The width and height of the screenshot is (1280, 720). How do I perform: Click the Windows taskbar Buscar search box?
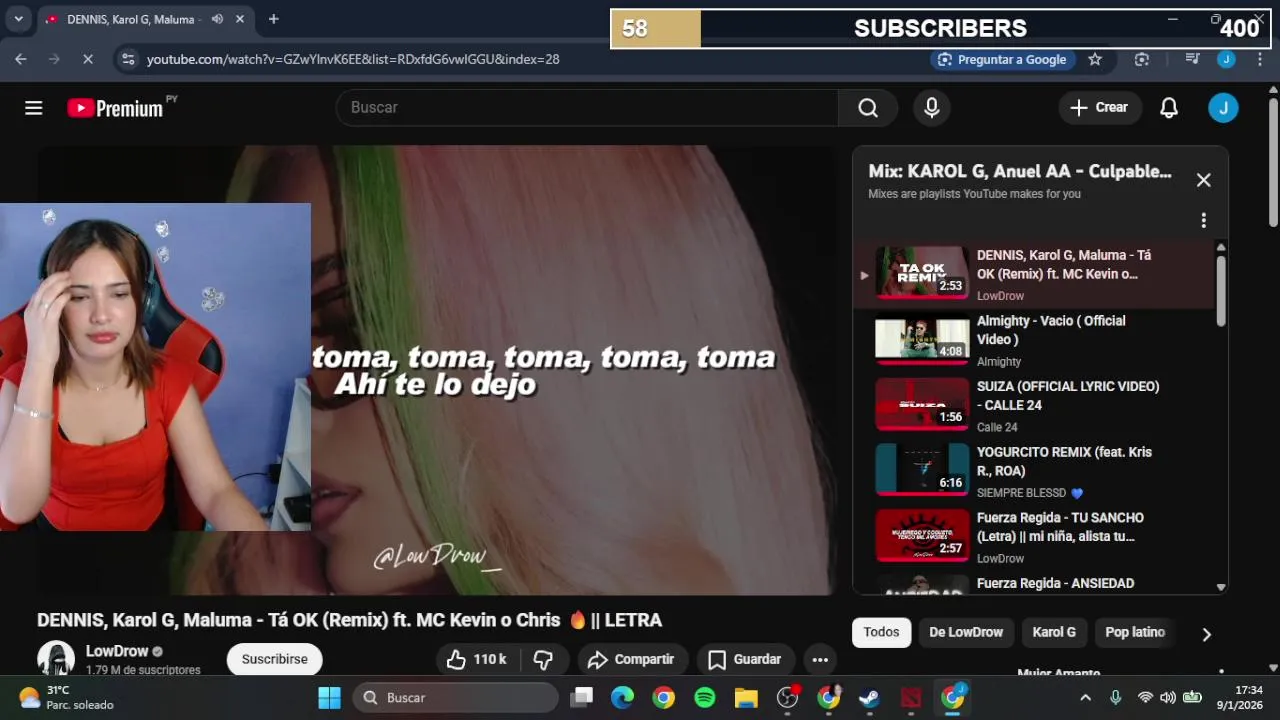click(x=455, y=697)
